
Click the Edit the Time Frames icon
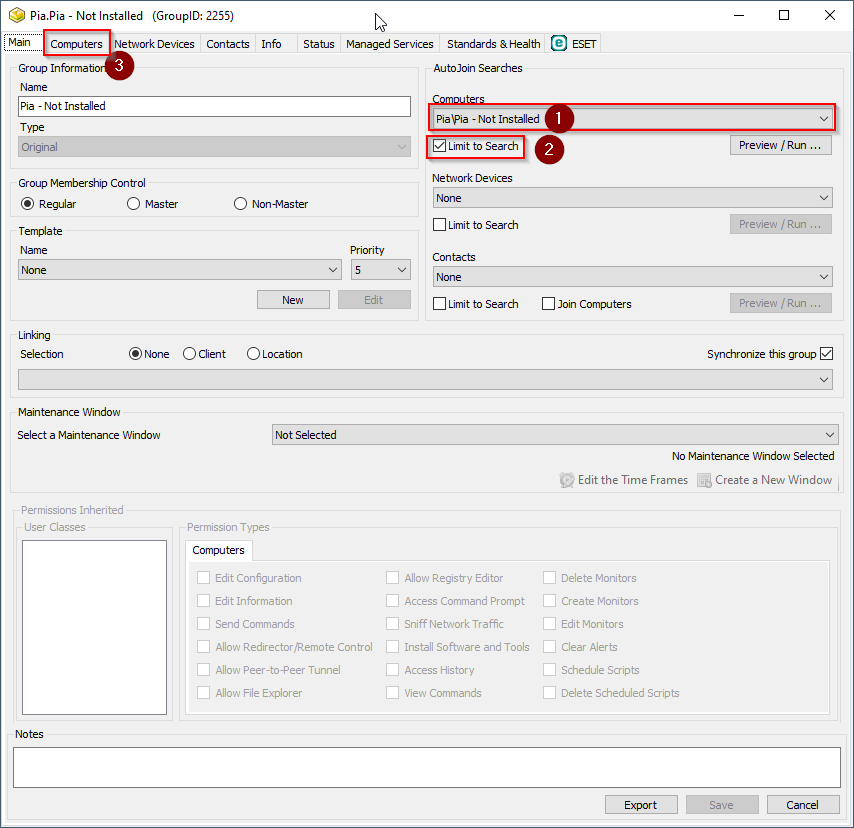point(566,480)
